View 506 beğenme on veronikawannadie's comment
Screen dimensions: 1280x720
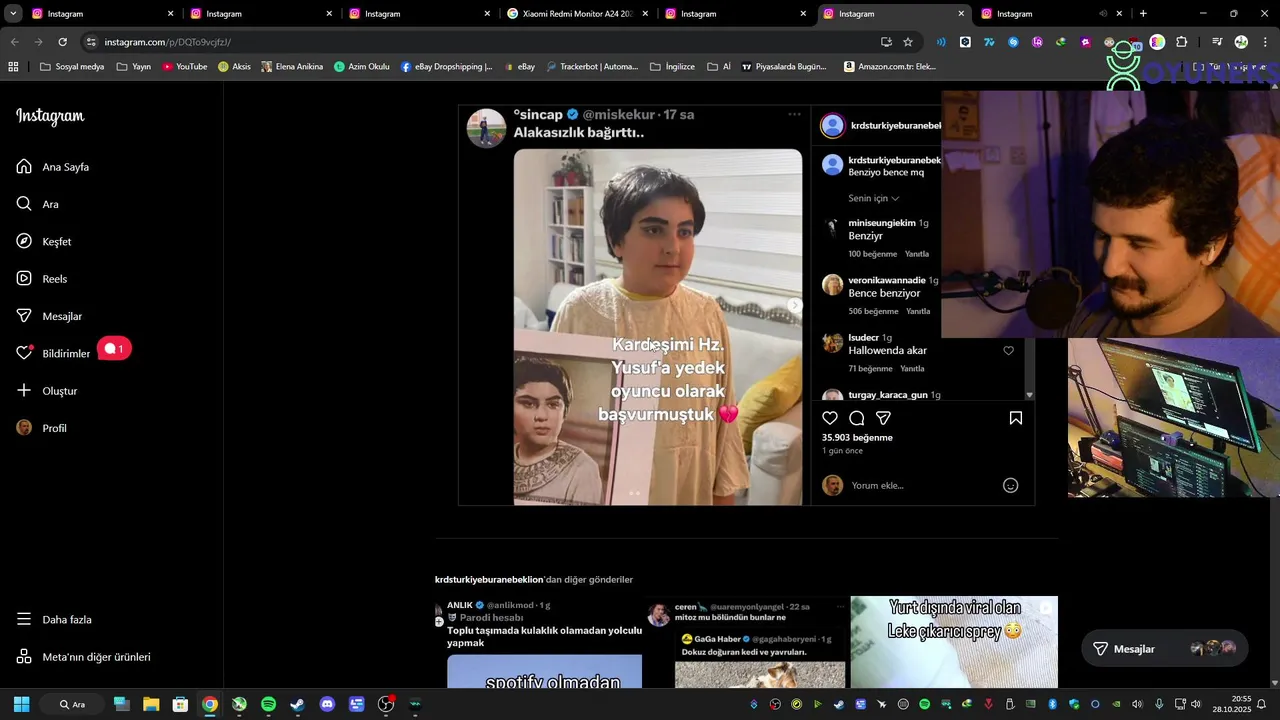point(873,311)
